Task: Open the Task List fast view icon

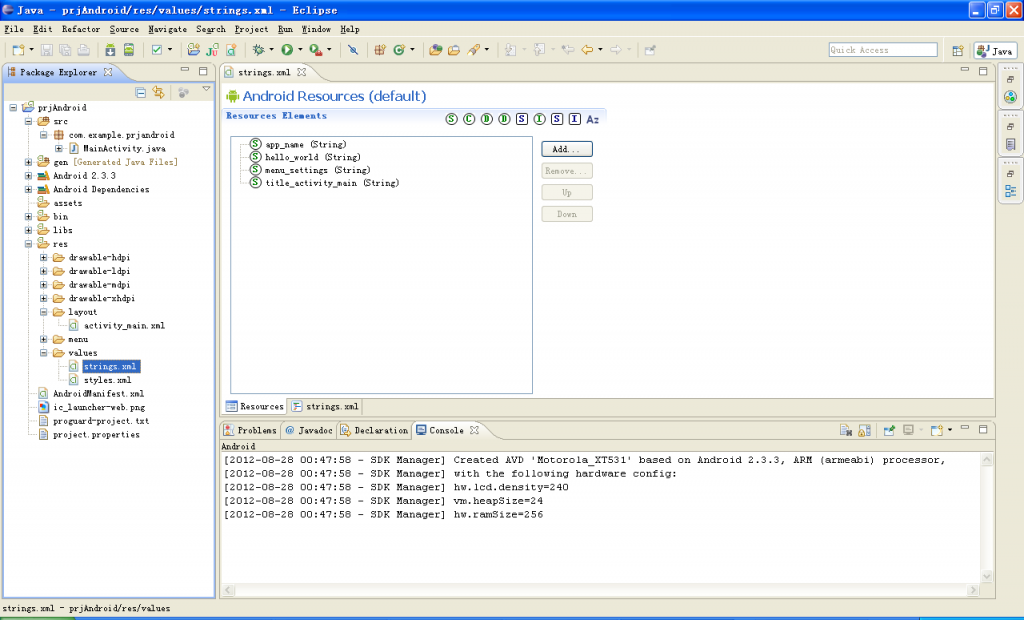Action: [1010, 144]
